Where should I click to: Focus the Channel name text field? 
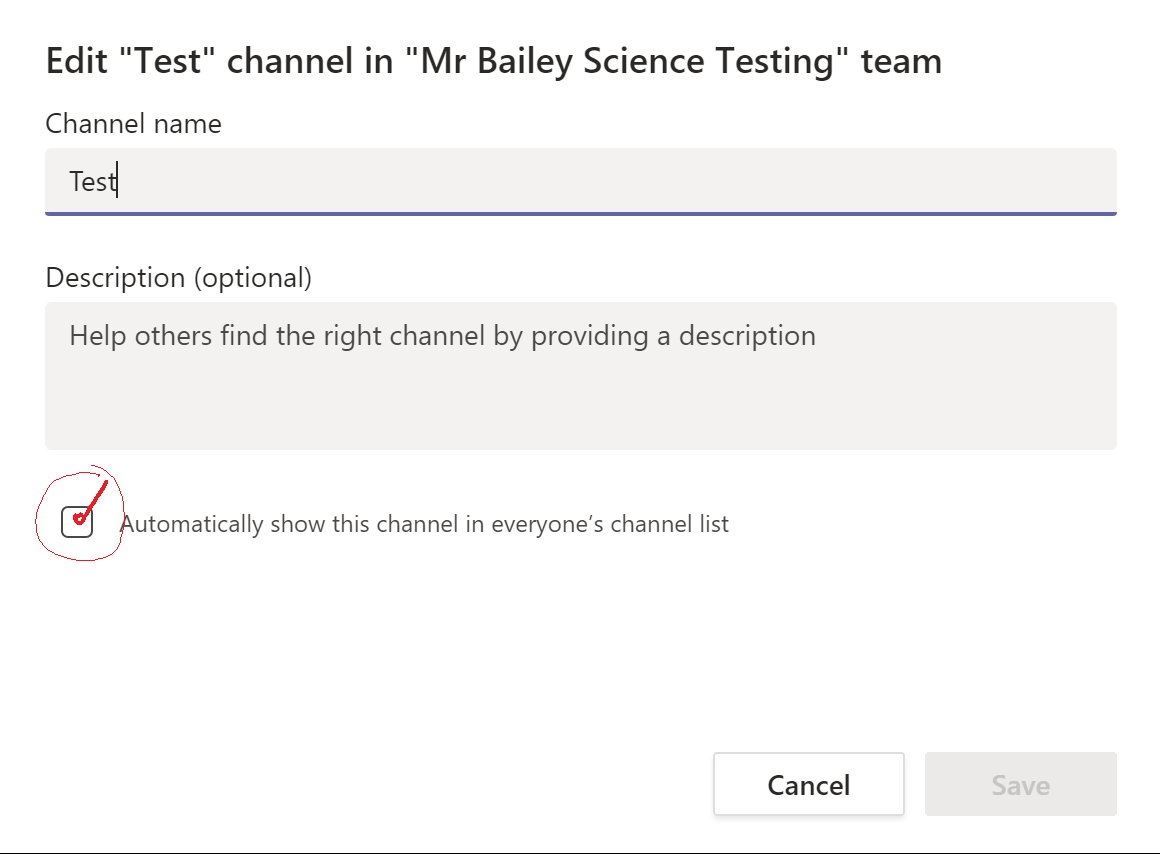581,182
